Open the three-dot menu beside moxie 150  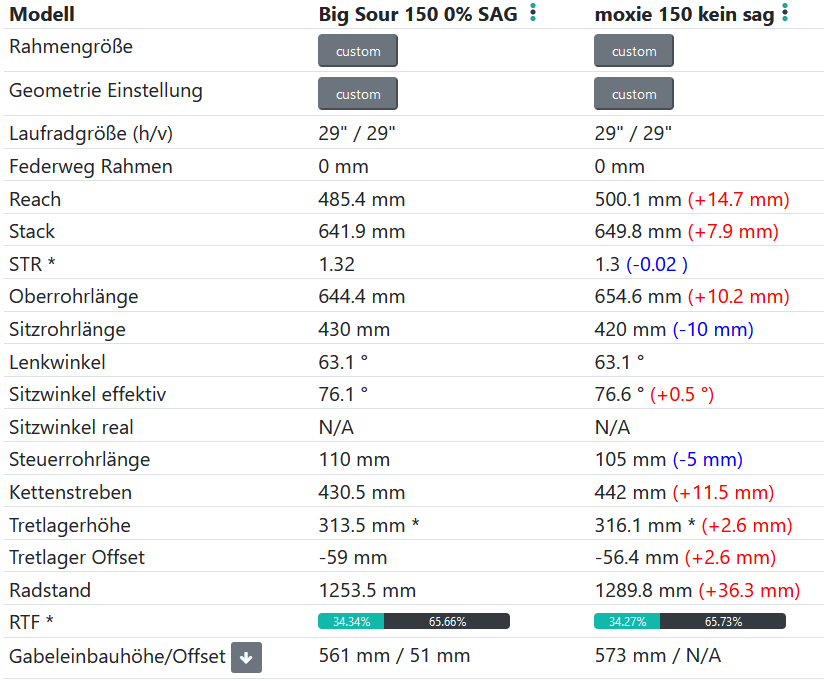tap(785, 13)
